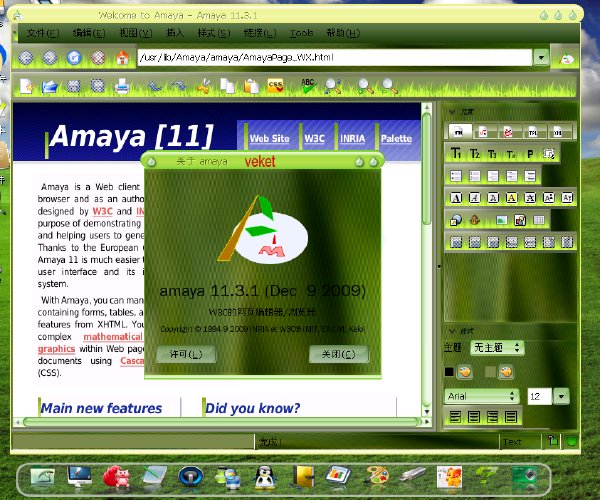
Task: Copy selection with the two-pages icon
Action: coord(228,86)
